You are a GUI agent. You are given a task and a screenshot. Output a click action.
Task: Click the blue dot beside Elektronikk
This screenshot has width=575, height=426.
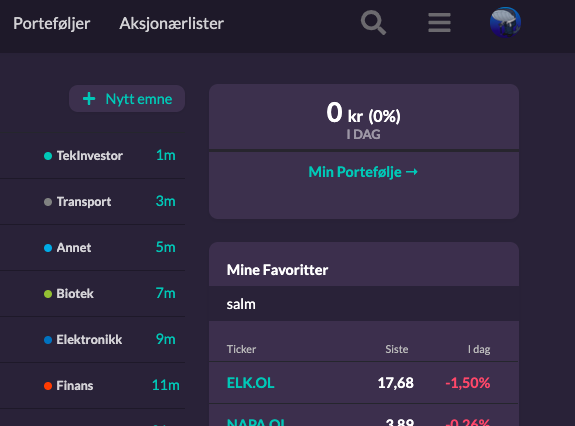[x=48, y=340]
